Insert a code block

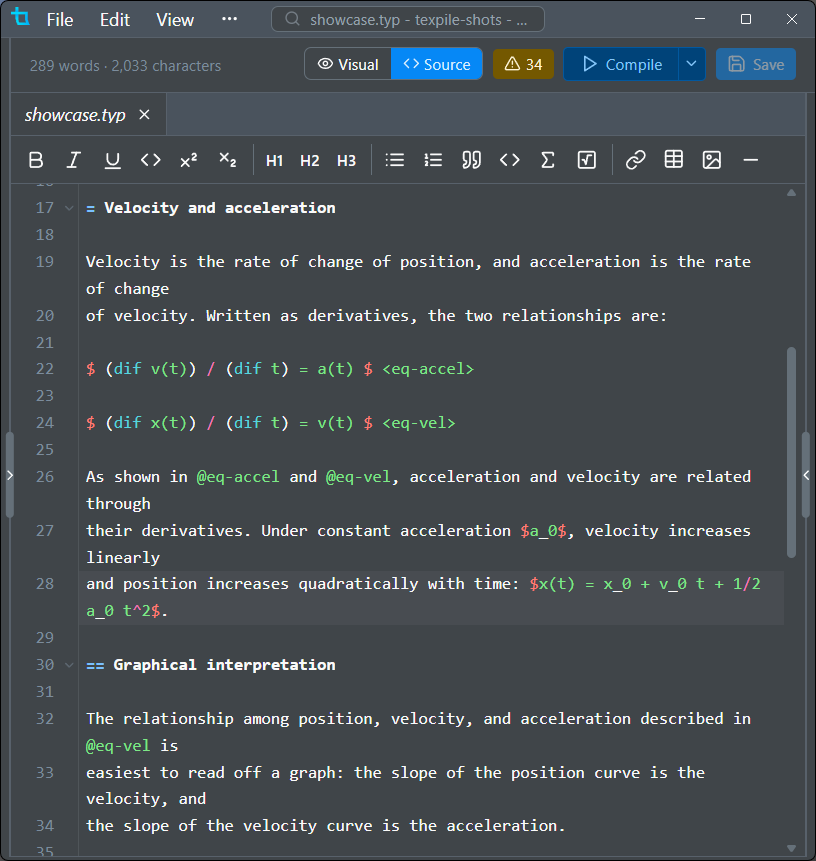(510, 160)
